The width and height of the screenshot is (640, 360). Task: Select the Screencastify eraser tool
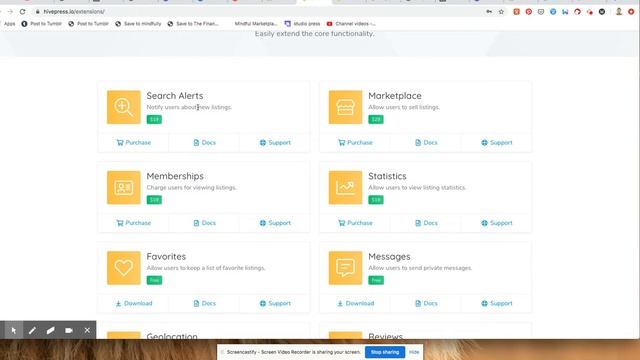[x=50, y=330]
